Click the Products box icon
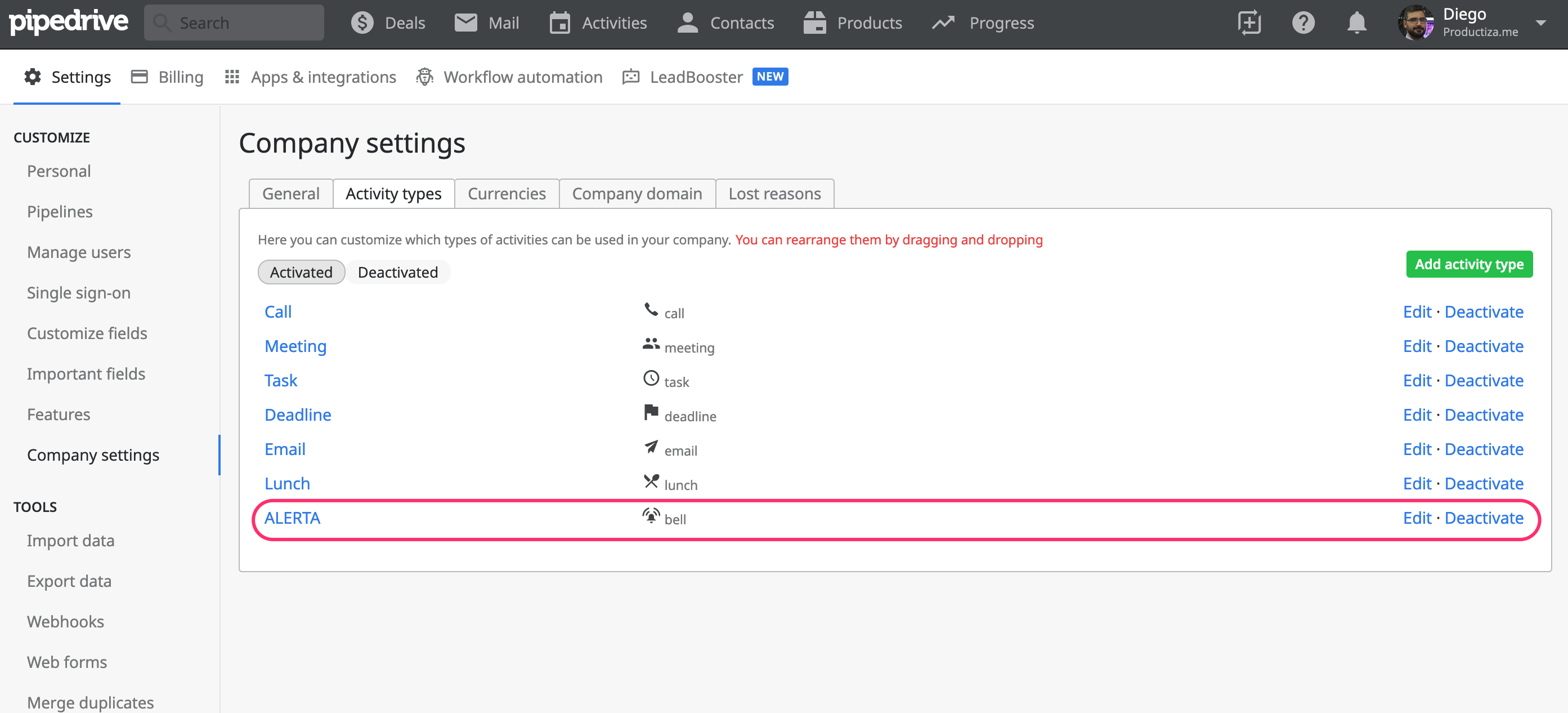This screenshot has height=713, width=1568. click(x=814, y=23)
